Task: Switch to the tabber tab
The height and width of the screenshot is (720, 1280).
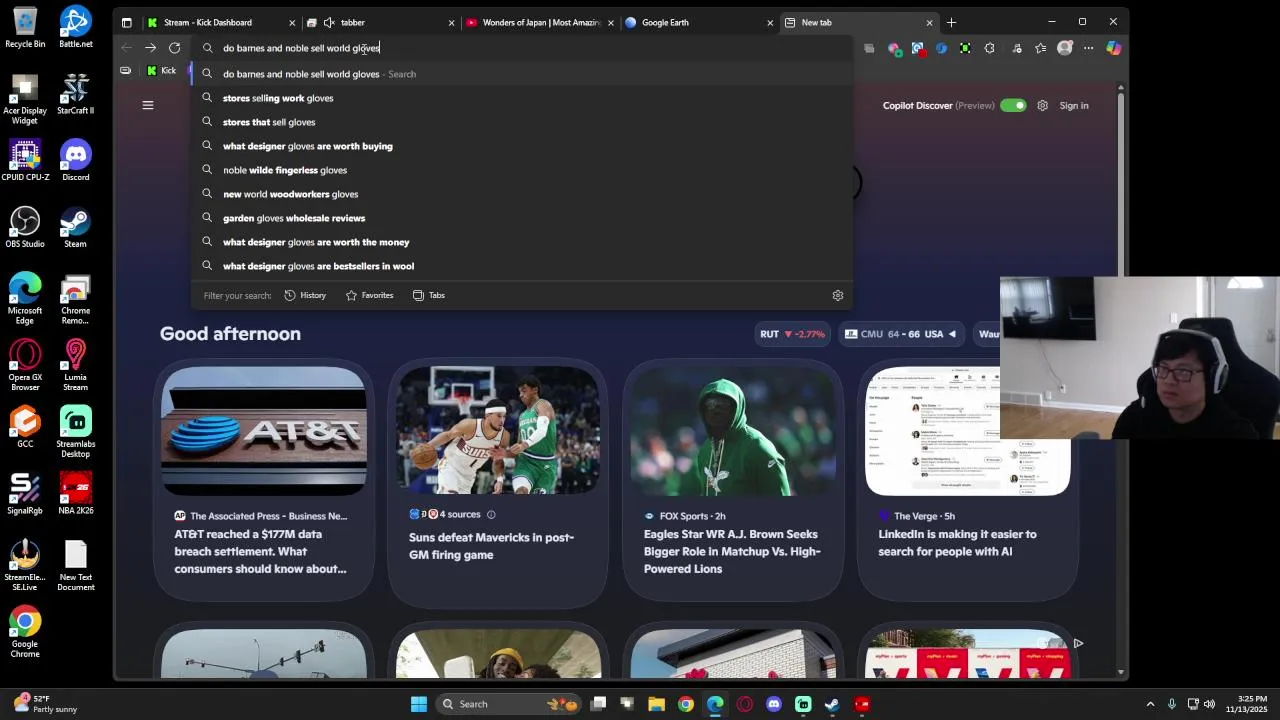Action: (380, 22)
